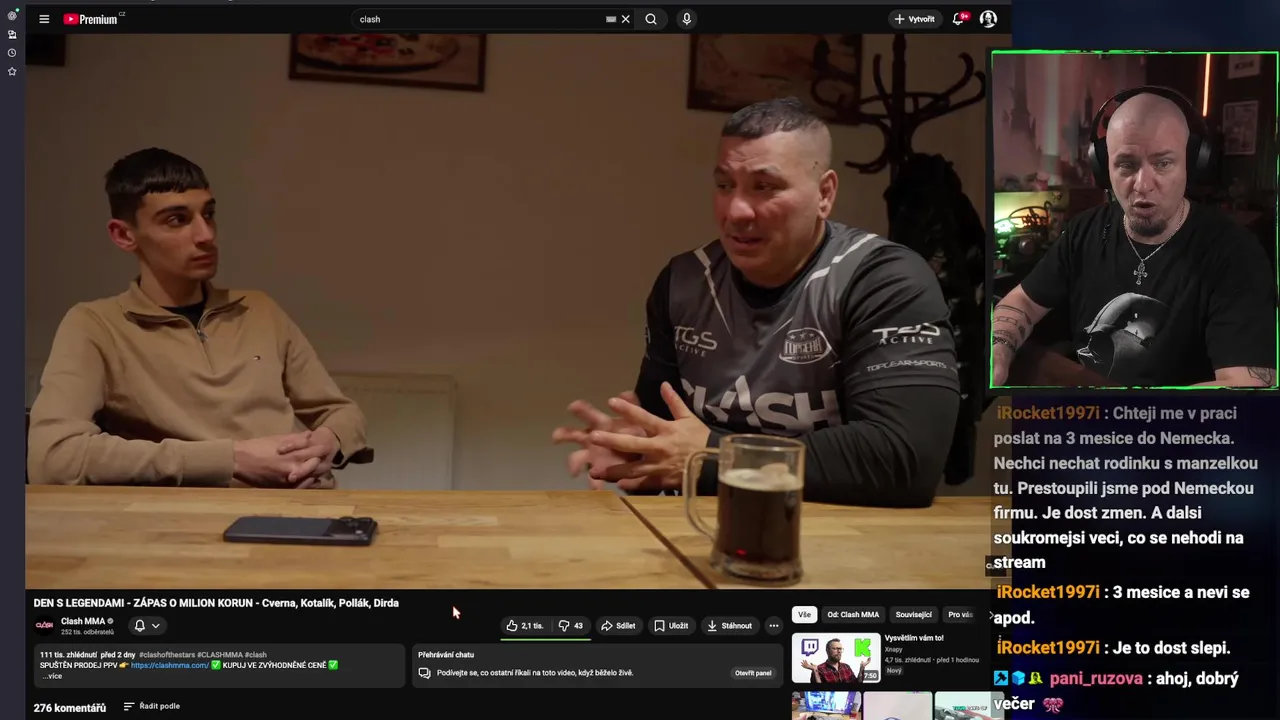Viewport: 1280px width, 720px height.
Task: Select the Pro vás filter chip
Action: click(960, 615)
